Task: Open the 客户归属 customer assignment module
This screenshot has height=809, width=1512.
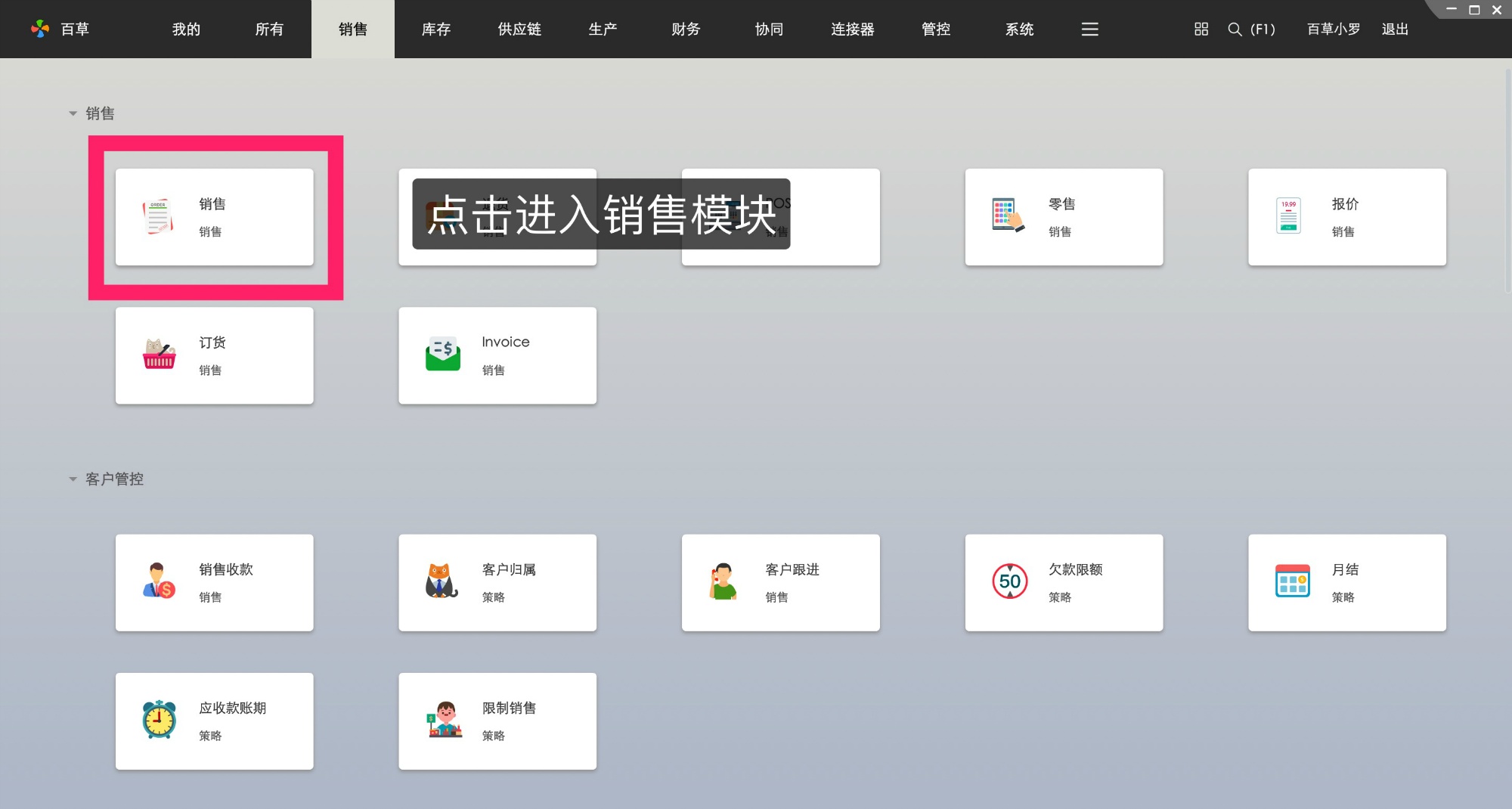Action: click(497, 582)
